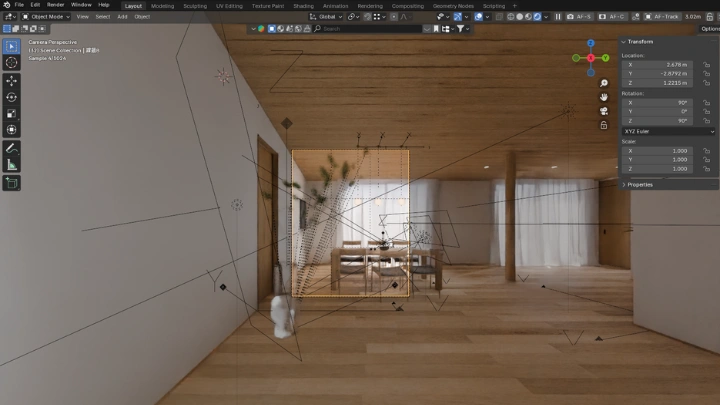Viewport: 720px width, 405px height.
Task: Click the Rotation X field 90°
Action: point(657,103)
